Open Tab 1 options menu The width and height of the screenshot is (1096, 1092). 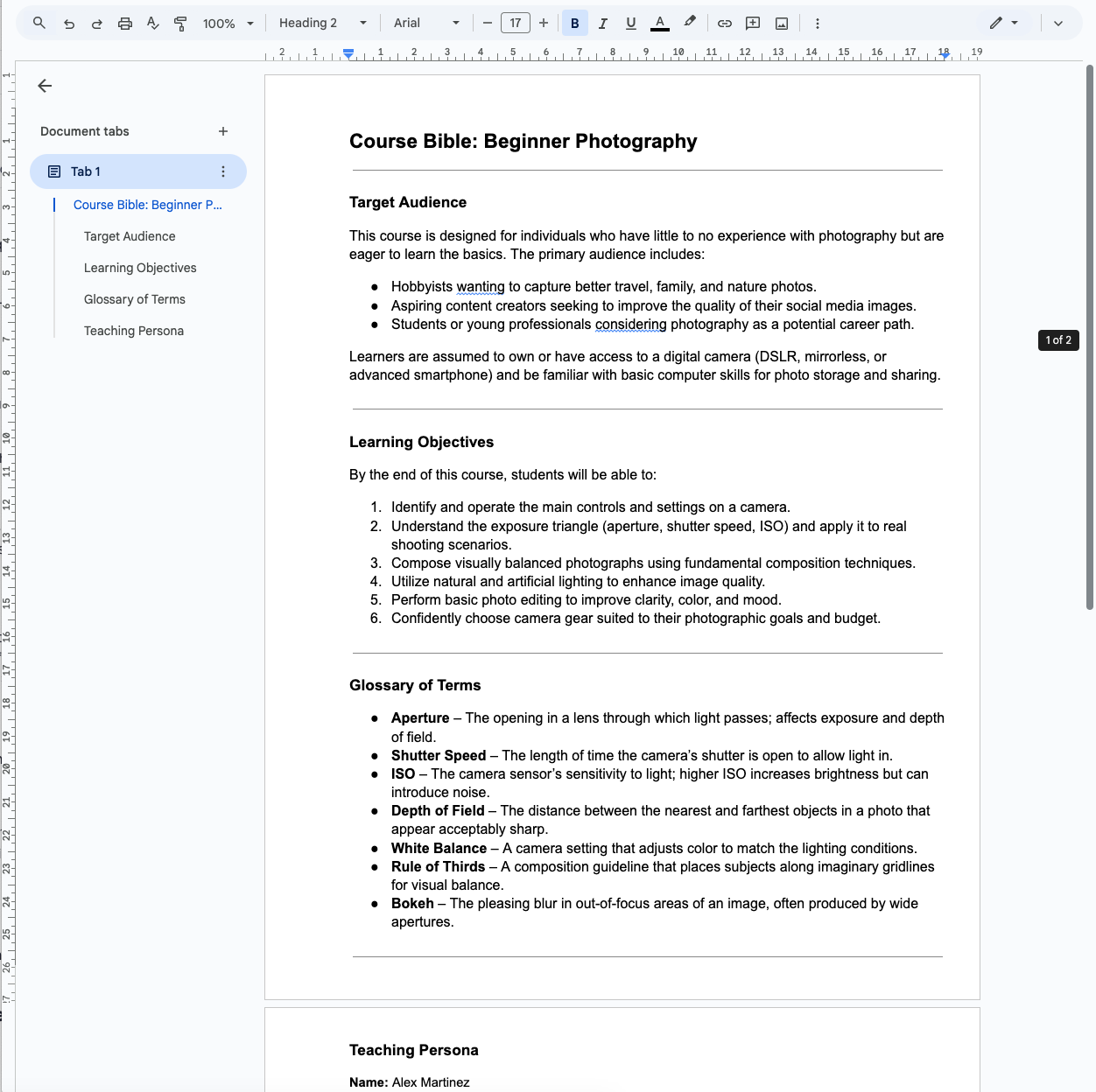click(223, 171)
